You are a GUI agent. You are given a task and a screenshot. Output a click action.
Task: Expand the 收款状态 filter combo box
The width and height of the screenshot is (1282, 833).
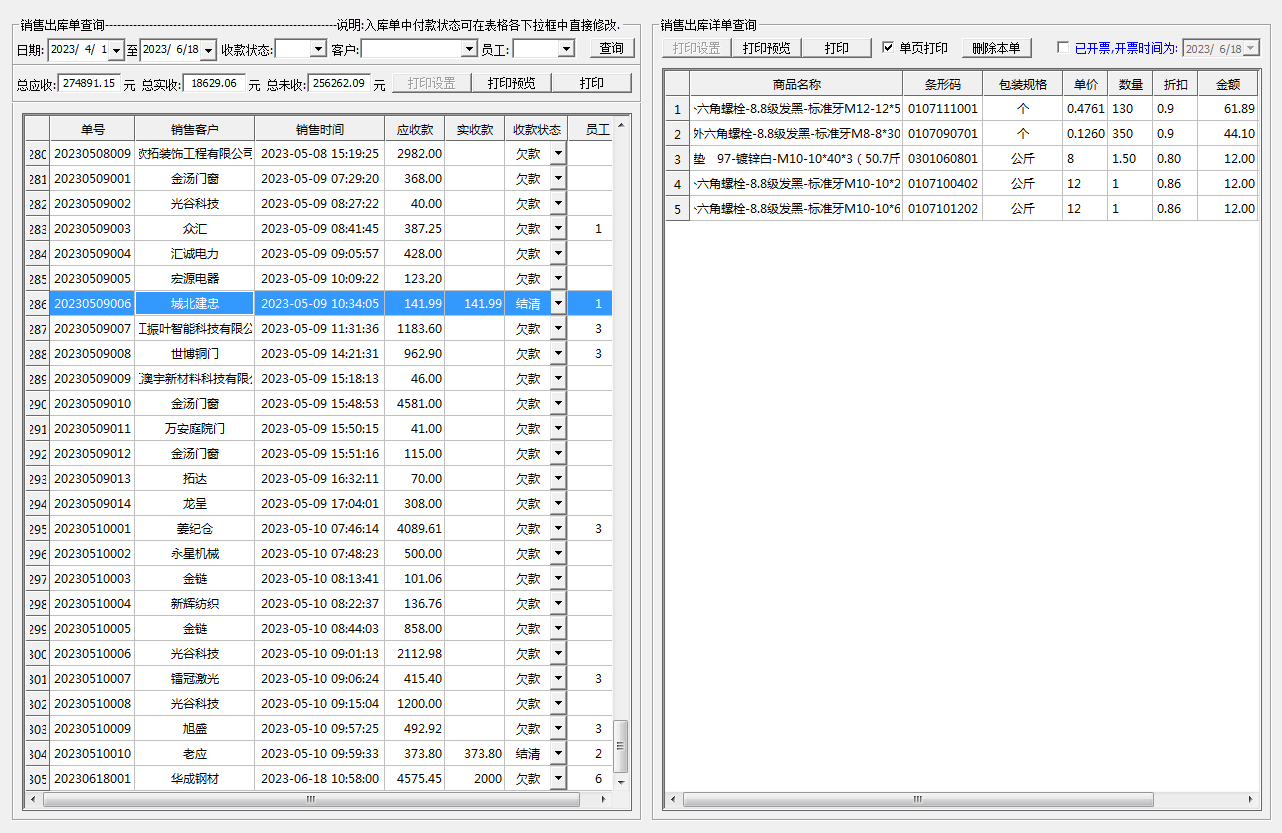(x=318, y=49)
